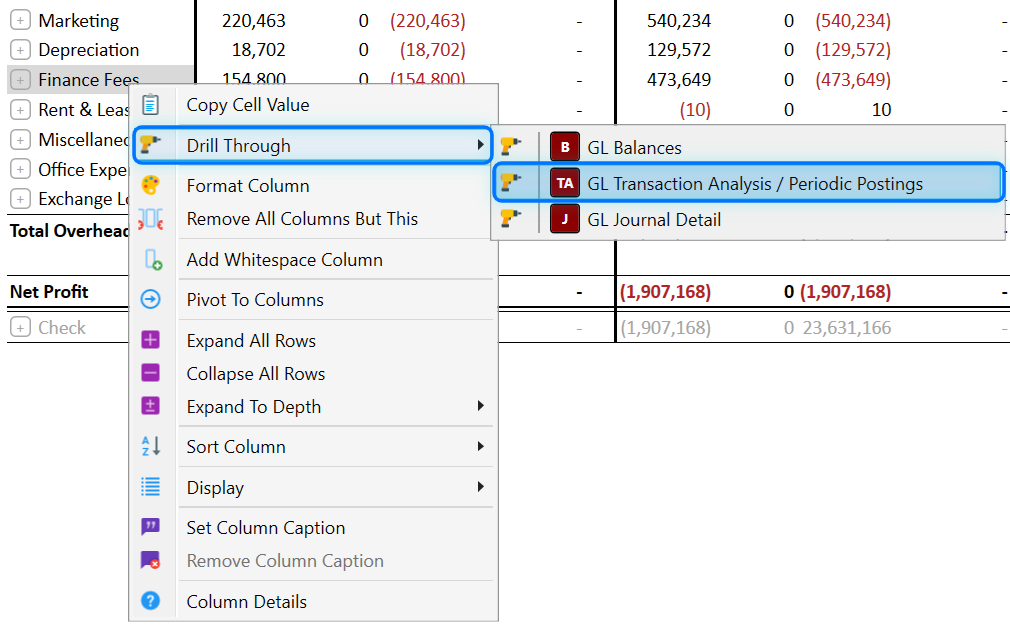
Task: Choose Expand All Rows
Action: 313,340
